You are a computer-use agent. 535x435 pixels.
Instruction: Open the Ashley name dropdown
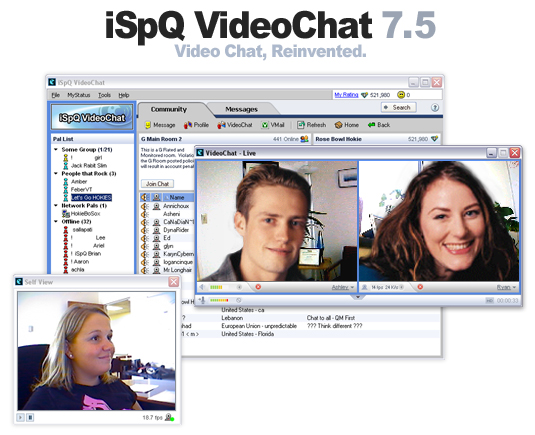[x=343, y=288]
